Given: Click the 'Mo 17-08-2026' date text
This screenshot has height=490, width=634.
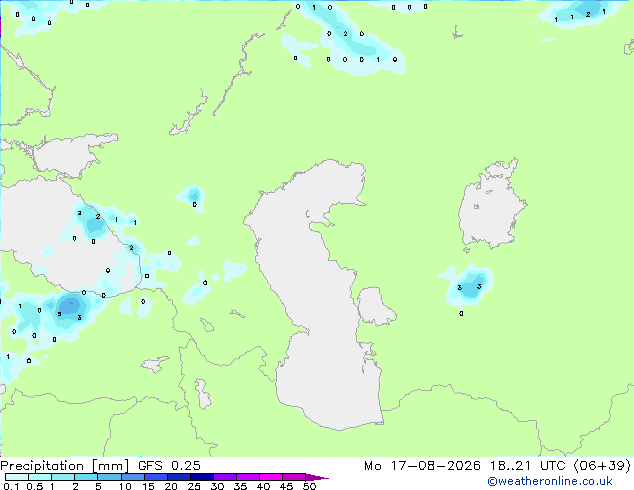Looking at the screenshot, I should click(422, 466).
